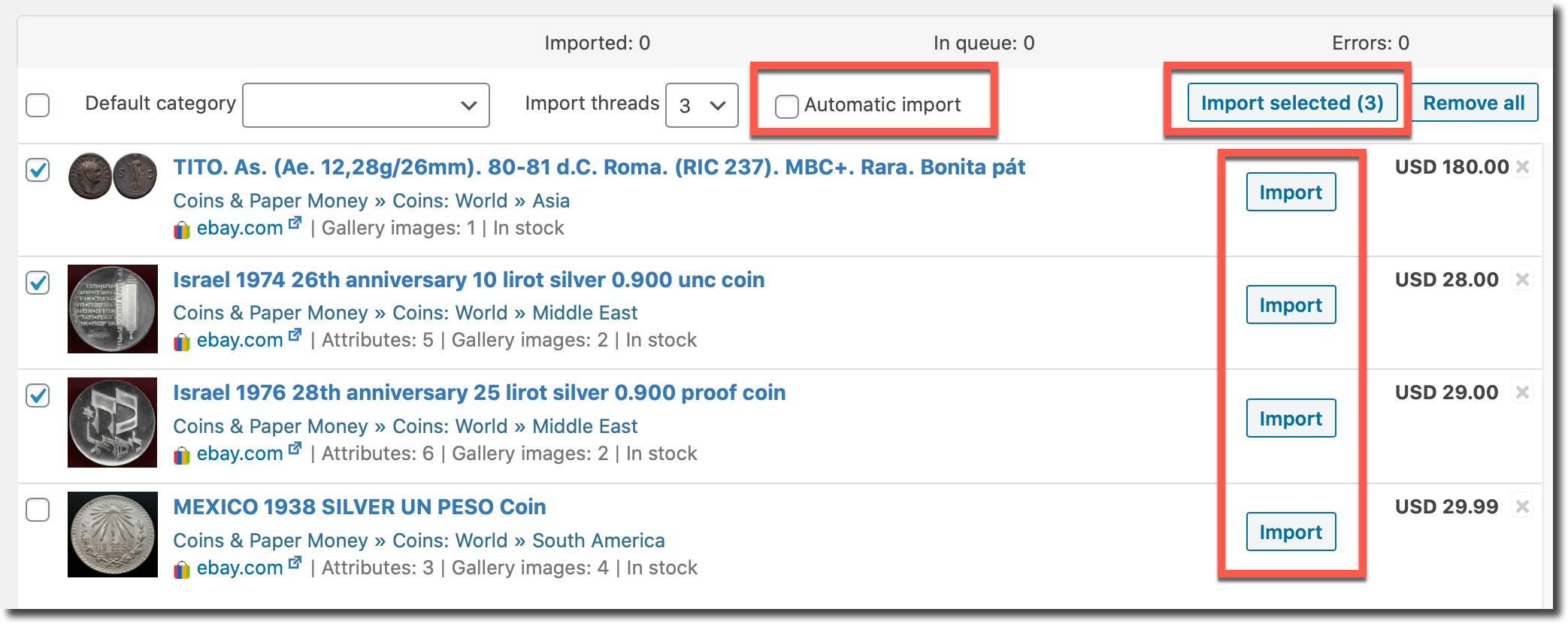Delete Israel 1976 coin using X icon

[1522, 392]
